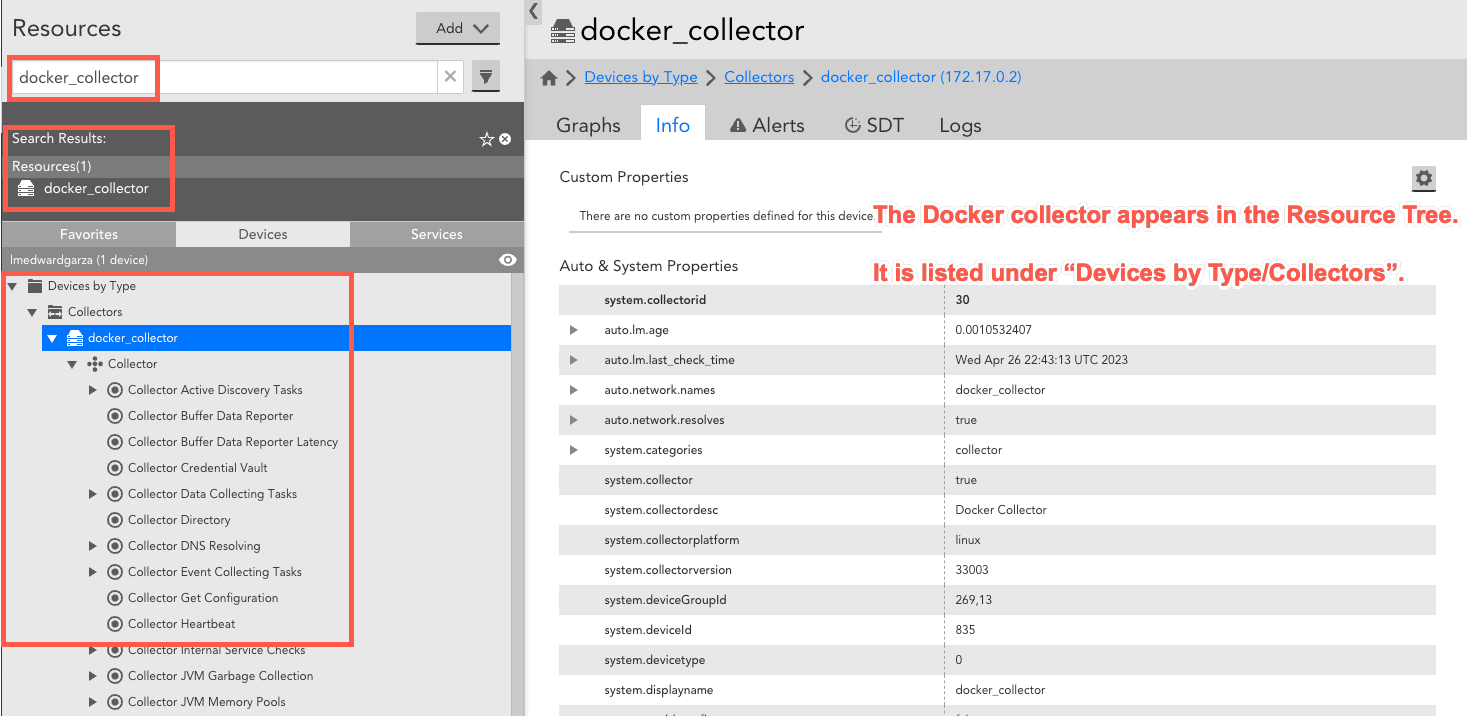Click the Collector Credential Vault icon
The image size is (1467, 716).
point(115,468)
